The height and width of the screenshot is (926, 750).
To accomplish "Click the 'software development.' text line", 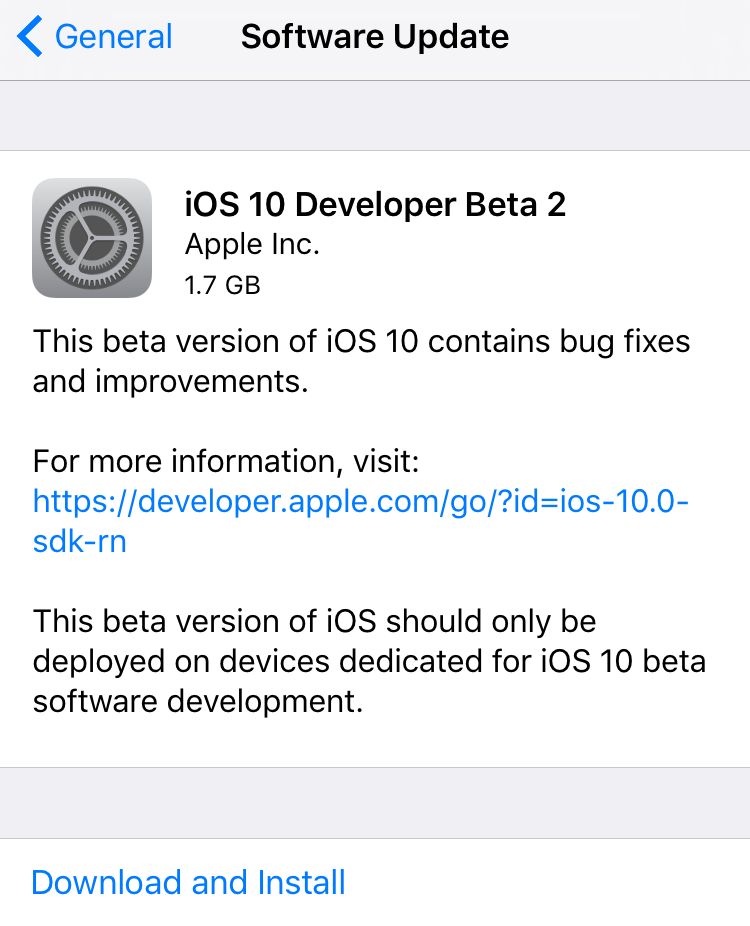I will click(197, 701).
